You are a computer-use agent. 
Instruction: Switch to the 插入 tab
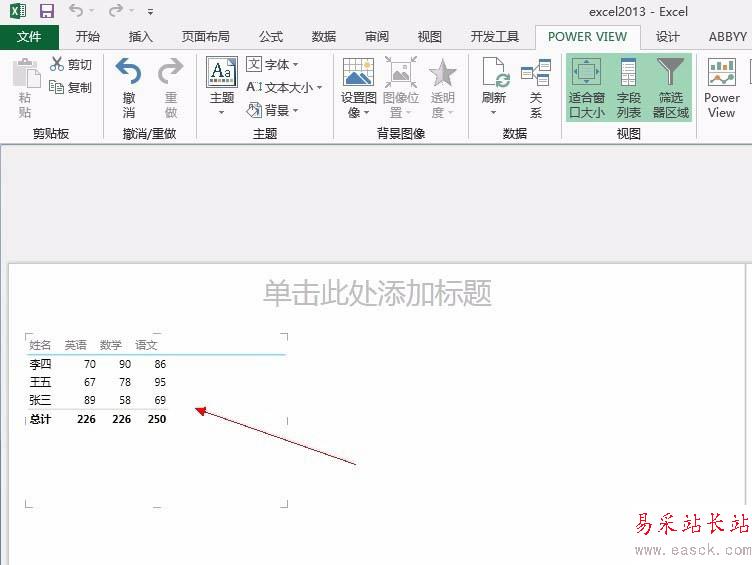141,36
